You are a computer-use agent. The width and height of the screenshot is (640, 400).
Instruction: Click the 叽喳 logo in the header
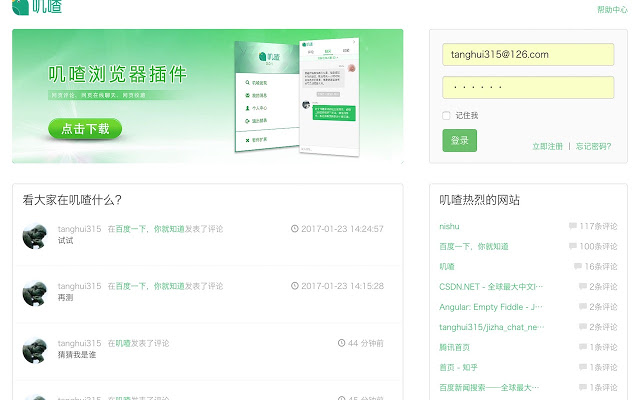pyautogui.click(x=37, y=6)
